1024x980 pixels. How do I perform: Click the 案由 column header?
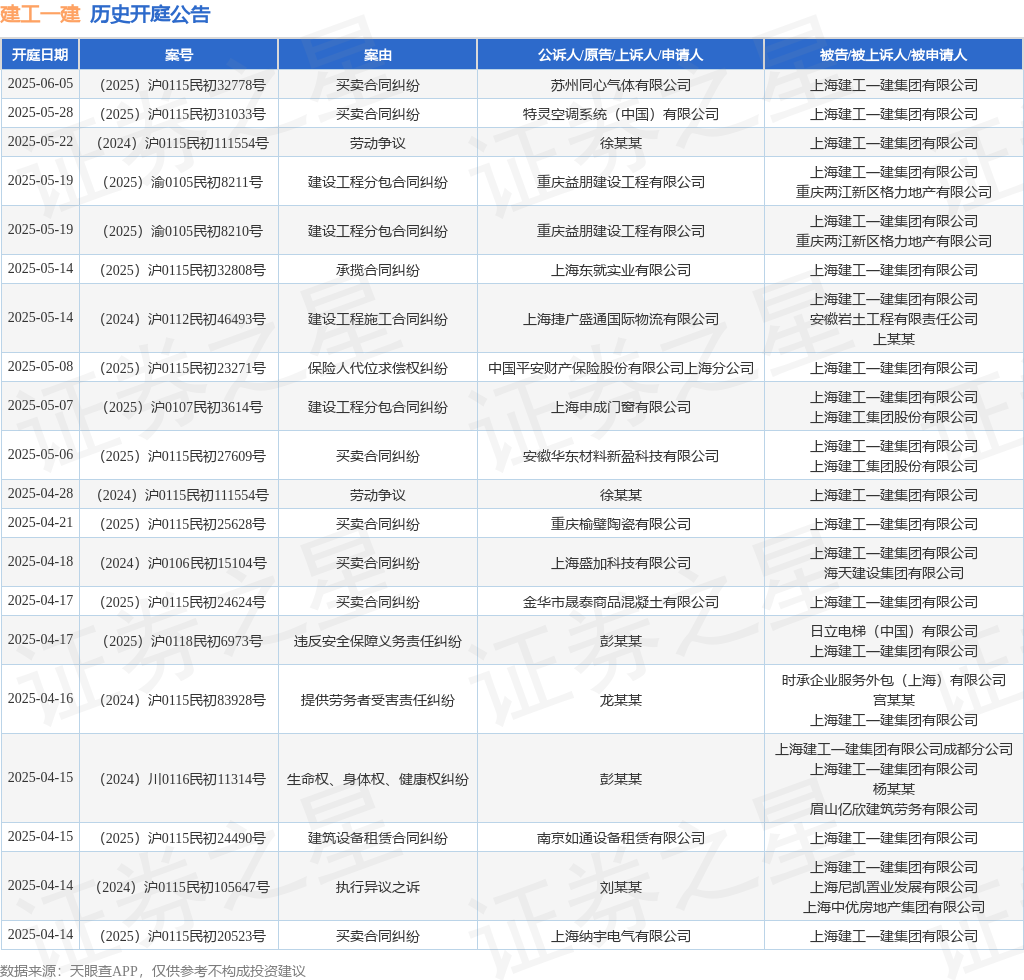[377, 55]
